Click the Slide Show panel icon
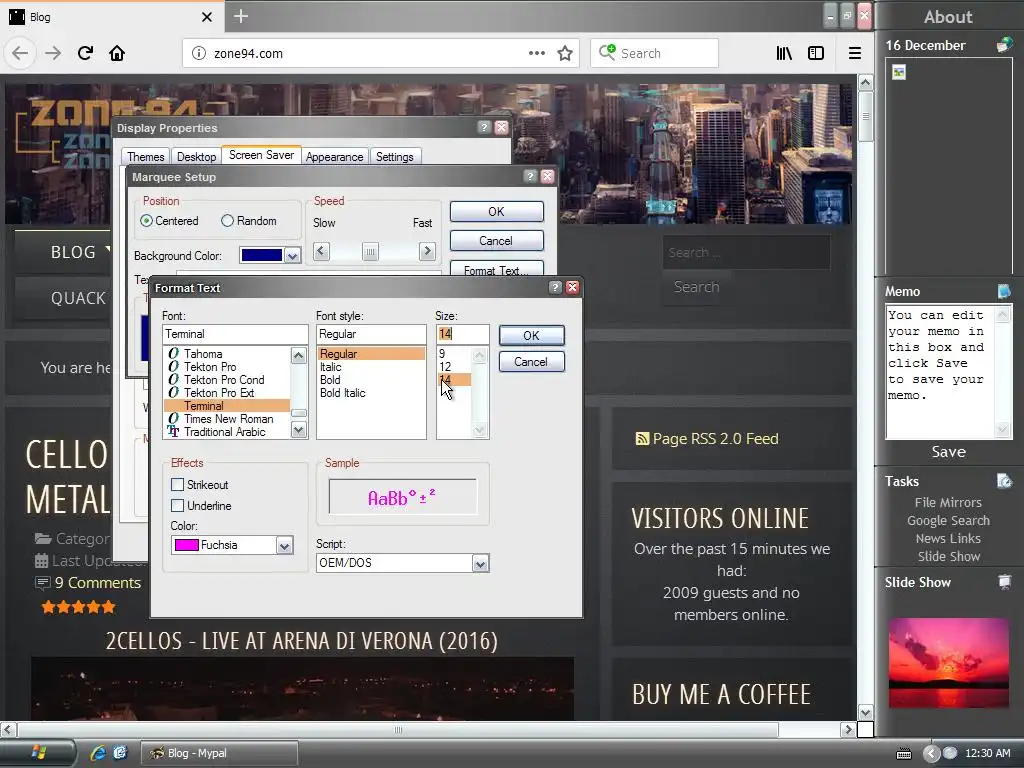The image size is (1024, 768). coord(1004,582)
